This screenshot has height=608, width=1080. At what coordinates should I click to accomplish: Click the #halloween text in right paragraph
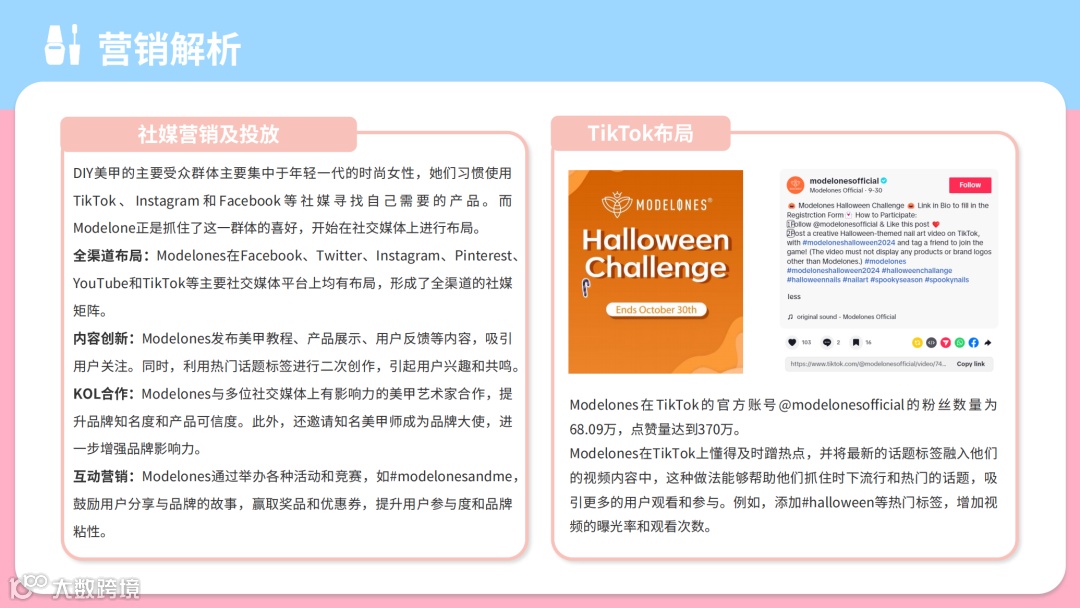click(x=838, y=502)
